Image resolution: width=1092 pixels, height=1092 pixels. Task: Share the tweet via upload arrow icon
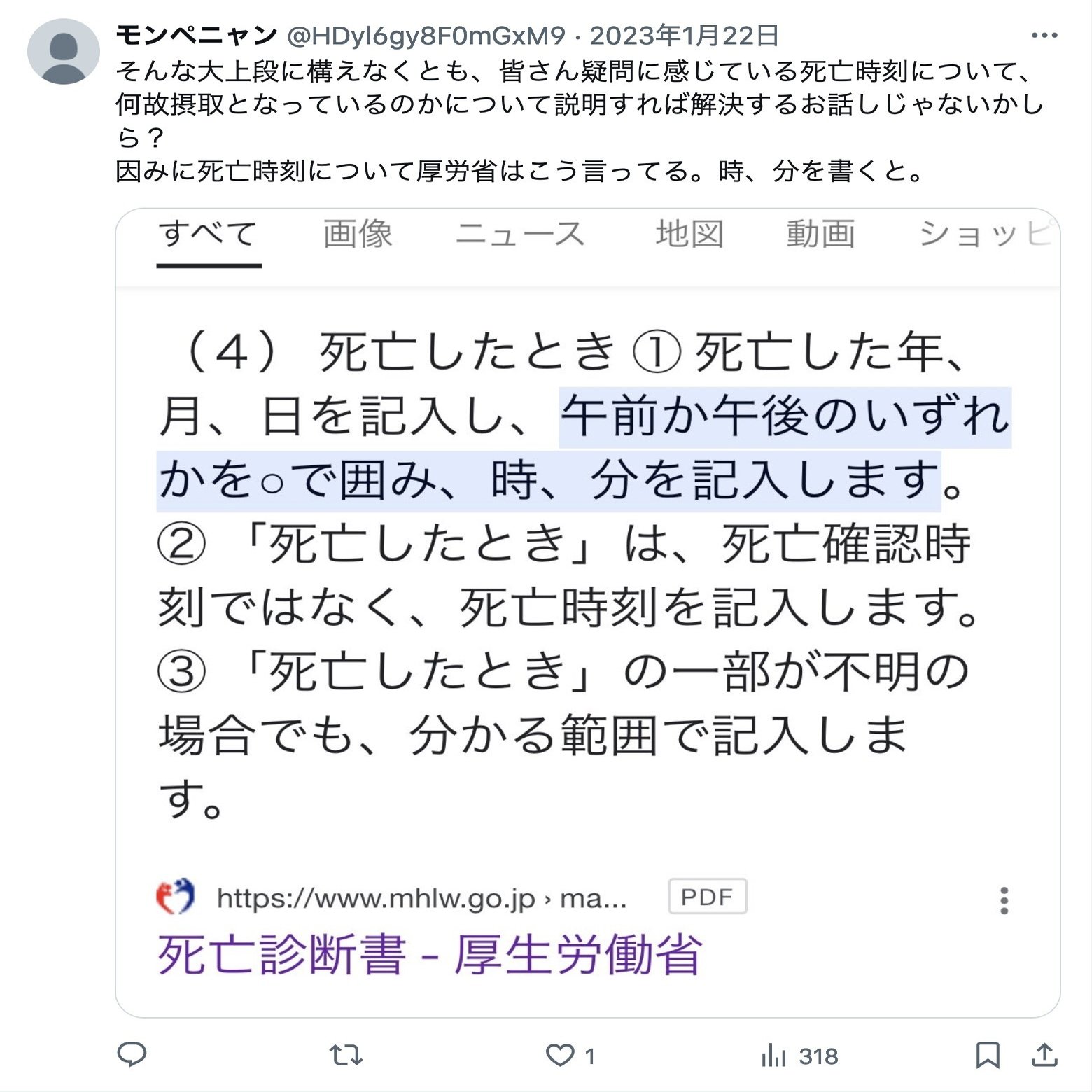tap(1044, 1054)
